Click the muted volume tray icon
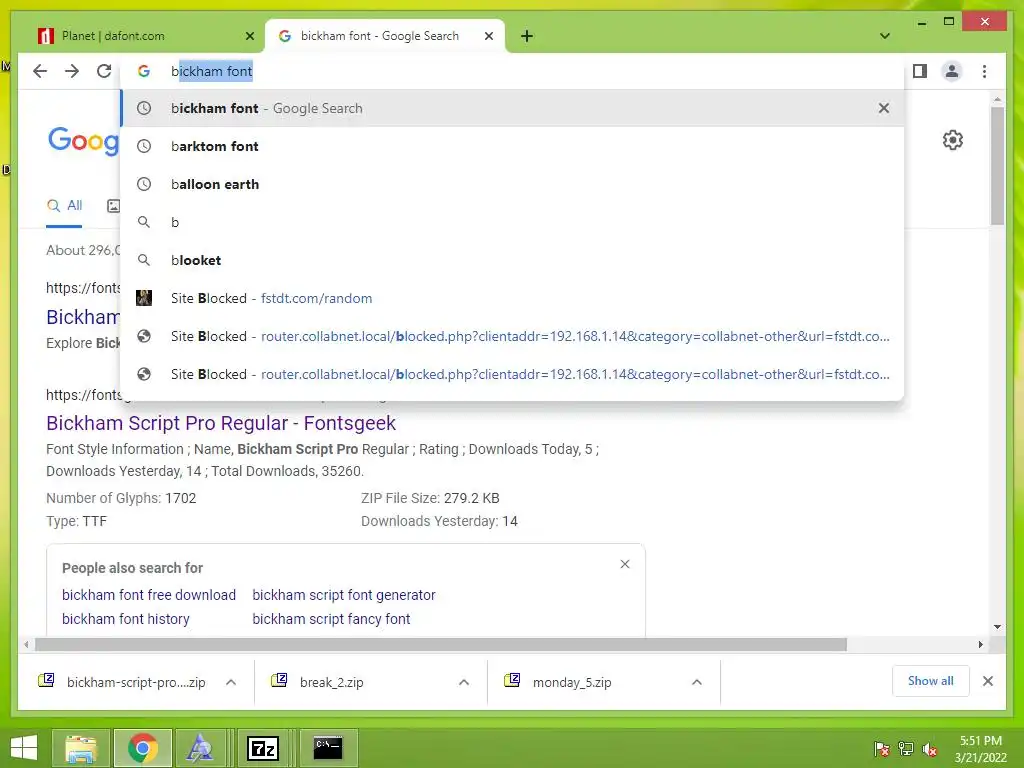 [930, 749]
